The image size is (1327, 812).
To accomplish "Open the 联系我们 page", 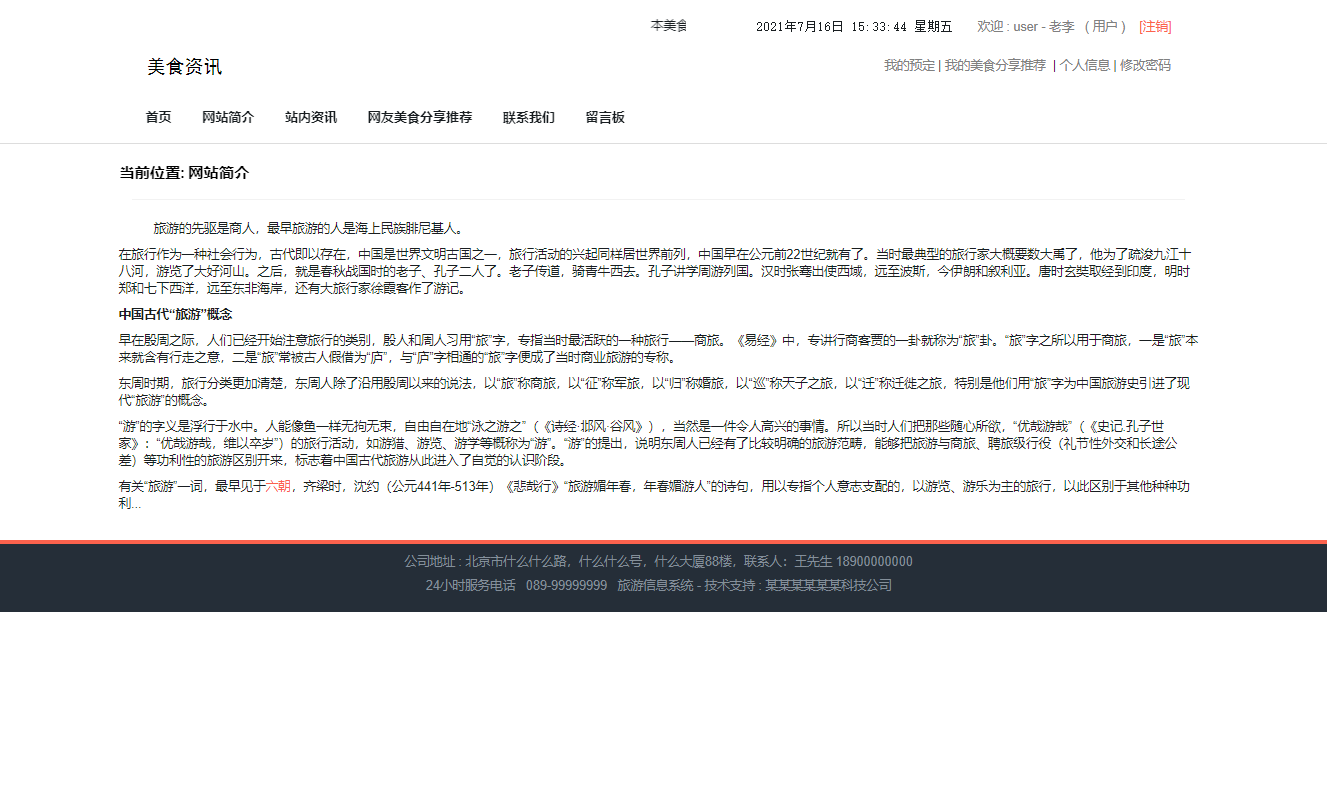I will point(528,117).
